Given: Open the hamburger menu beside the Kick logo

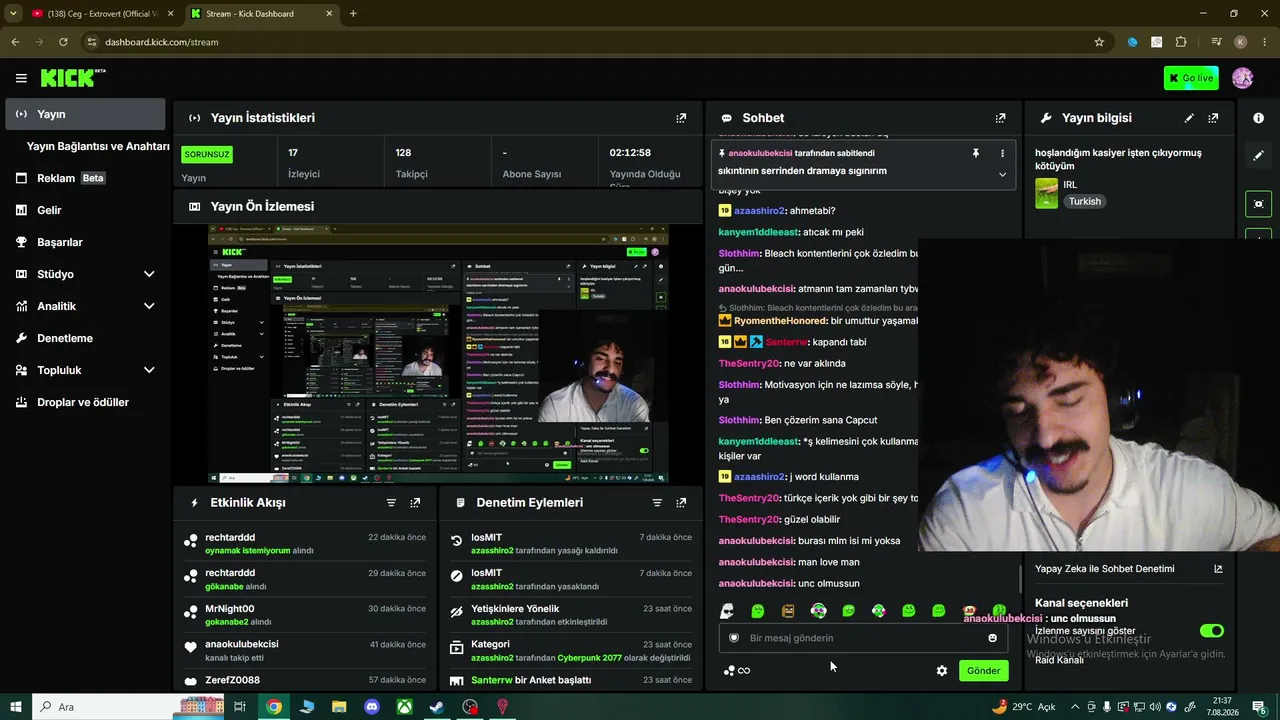Looking at the screenshot, I should point(21,78).
